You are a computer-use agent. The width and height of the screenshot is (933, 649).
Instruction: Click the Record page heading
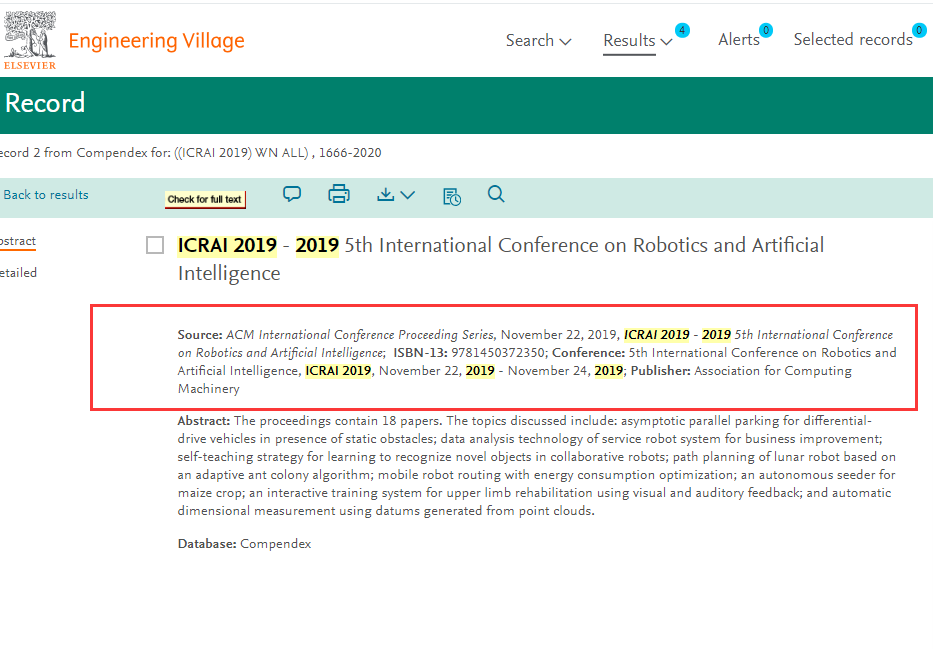click(x=45, y=103)
